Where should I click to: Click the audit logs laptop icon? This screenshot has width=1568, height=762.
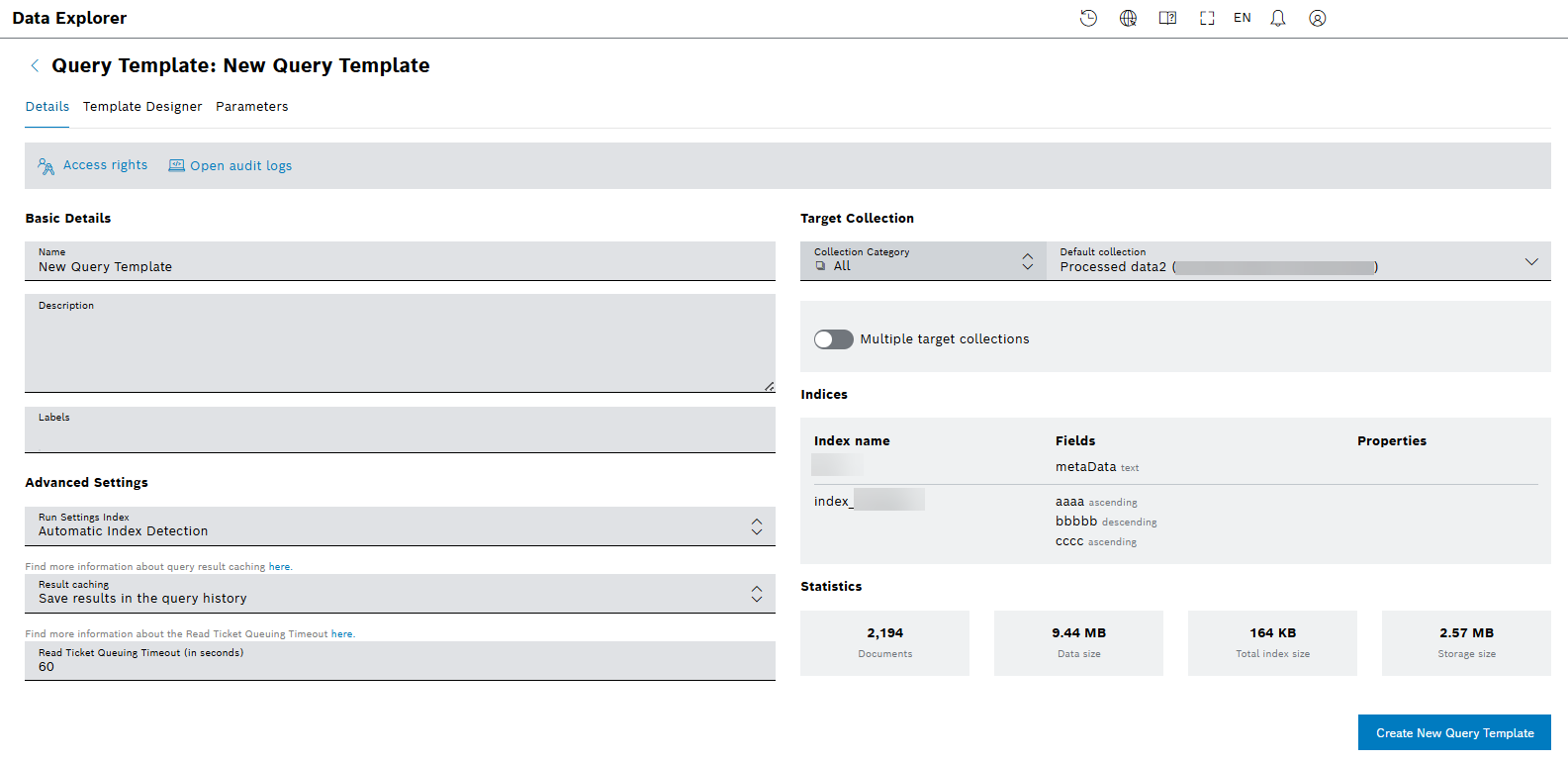tap(176, 165)
